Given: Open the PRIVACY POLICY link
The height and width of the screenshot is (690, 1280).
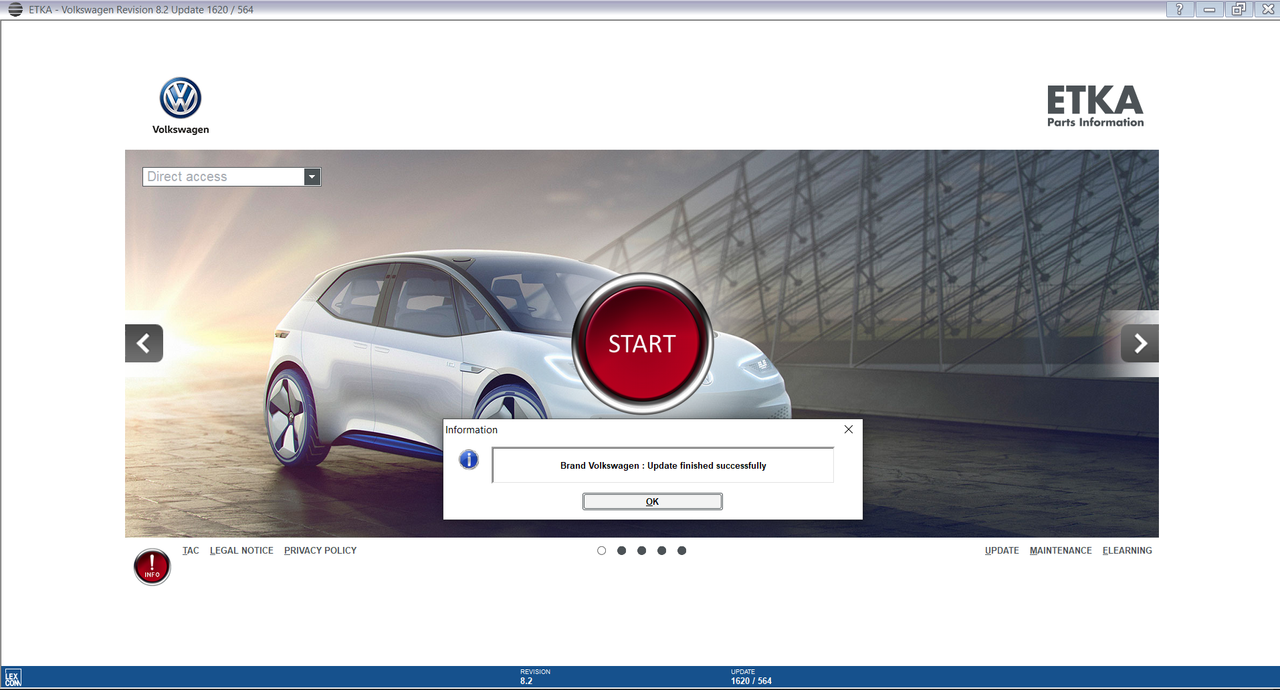Looking at the screenshot, I should pos(320,551).
